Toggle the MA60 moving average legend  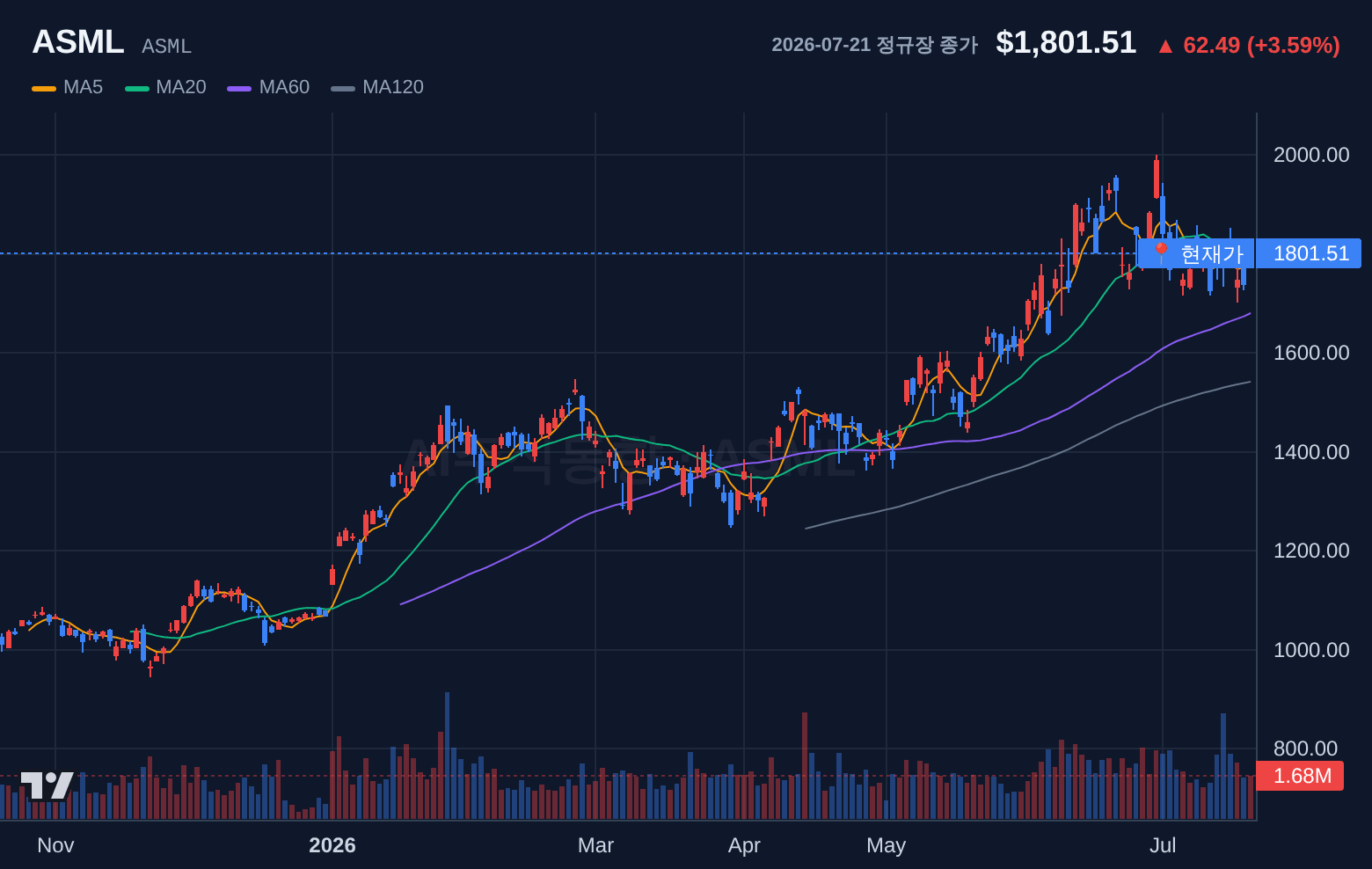[268, 87]
